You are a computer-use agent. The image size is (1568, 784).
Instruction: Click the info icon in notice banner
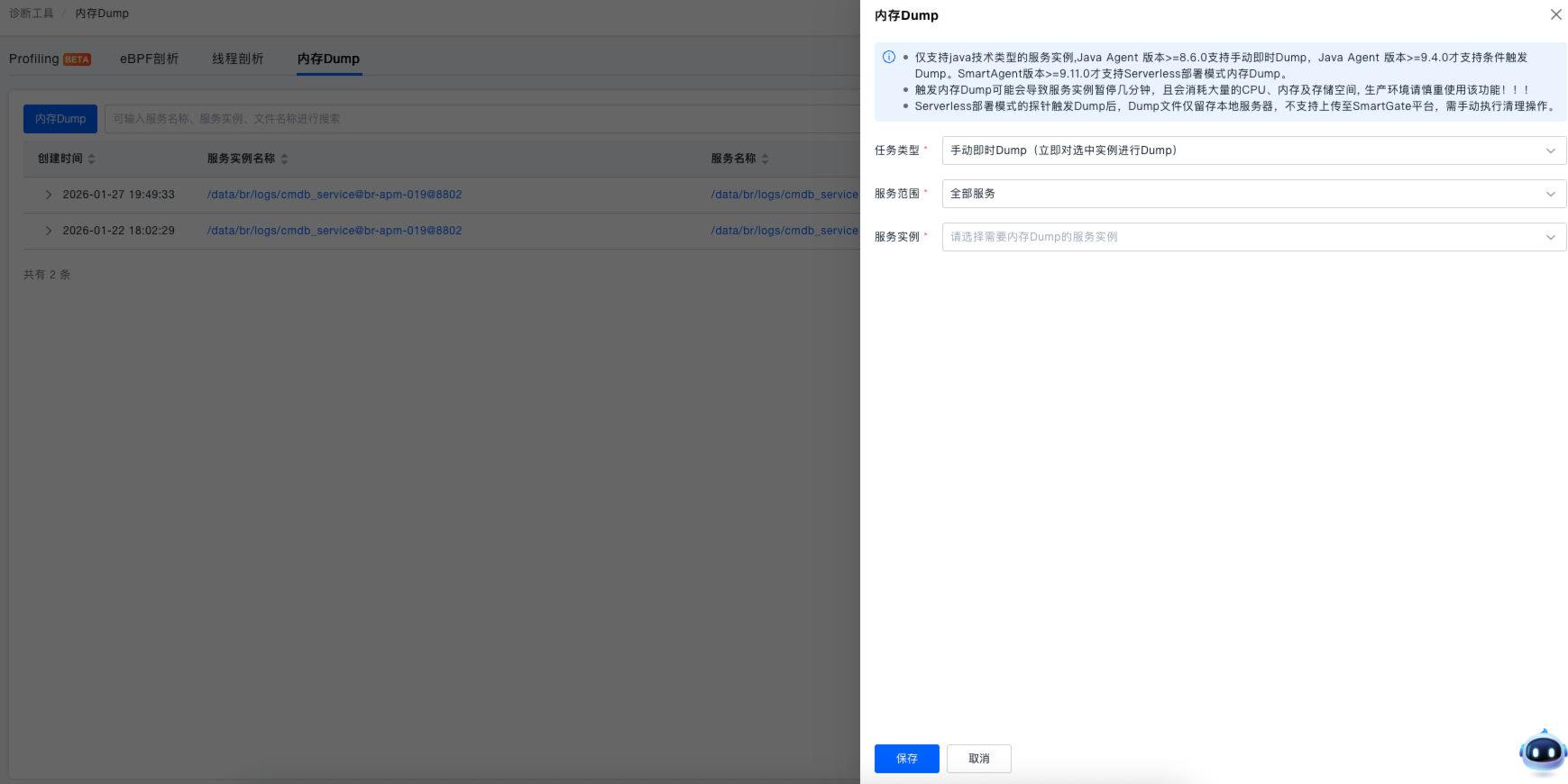coord(889,57)
